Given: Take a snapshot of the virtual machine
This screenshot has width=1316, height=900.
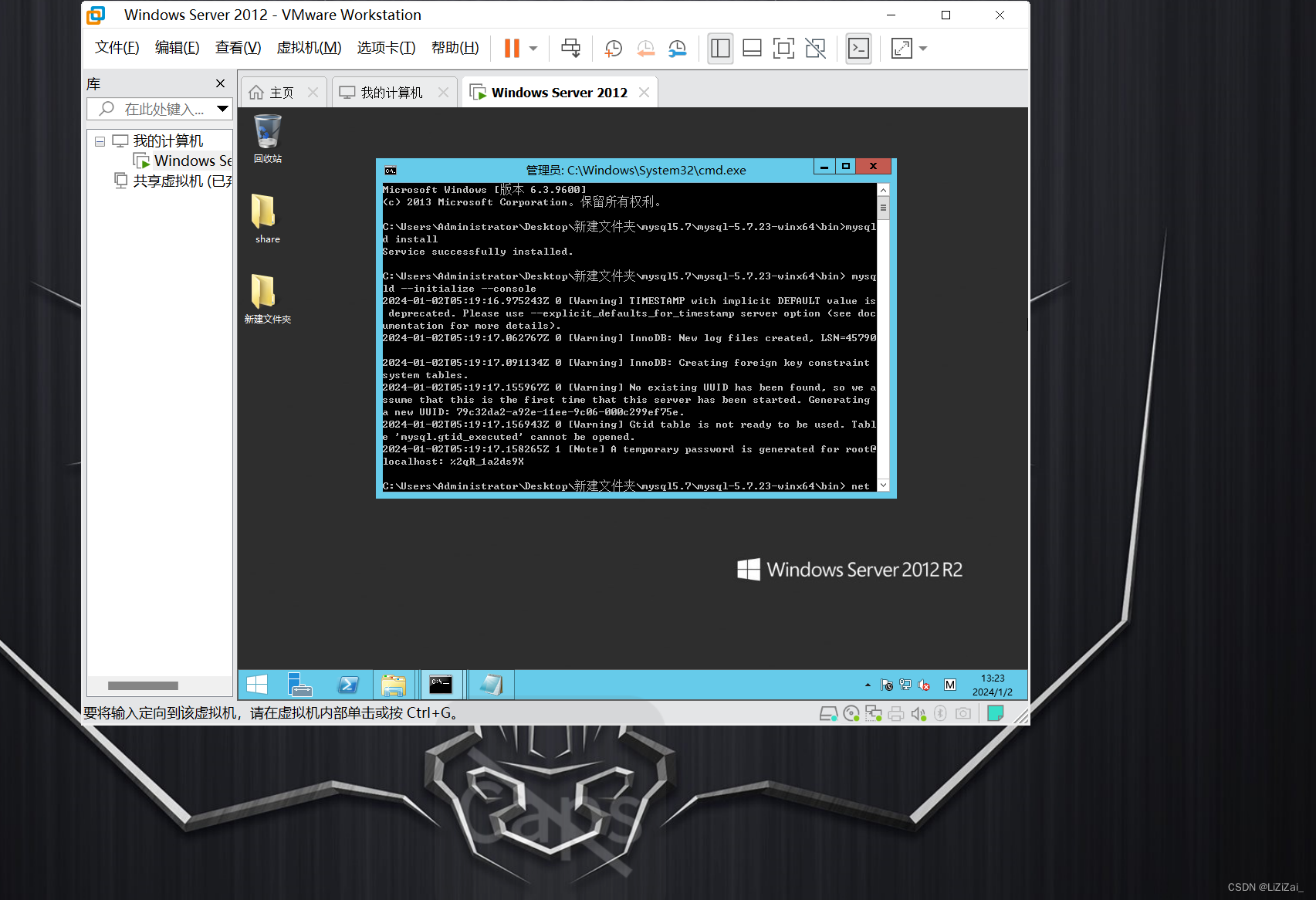Looking at the screenshot, I should [613, 48].
